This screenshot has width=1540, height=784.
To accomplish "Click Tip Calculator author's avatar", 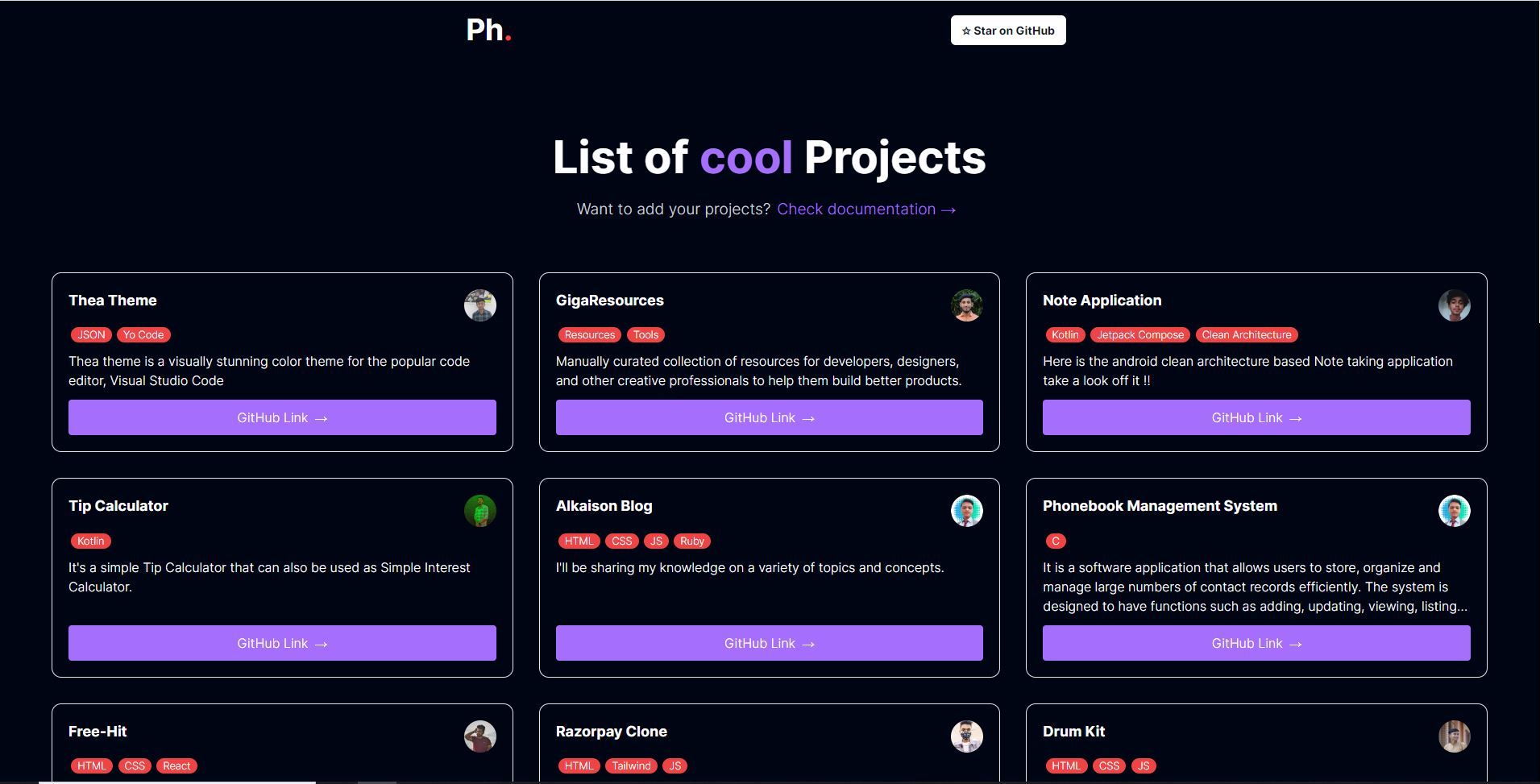I will 480,511.
